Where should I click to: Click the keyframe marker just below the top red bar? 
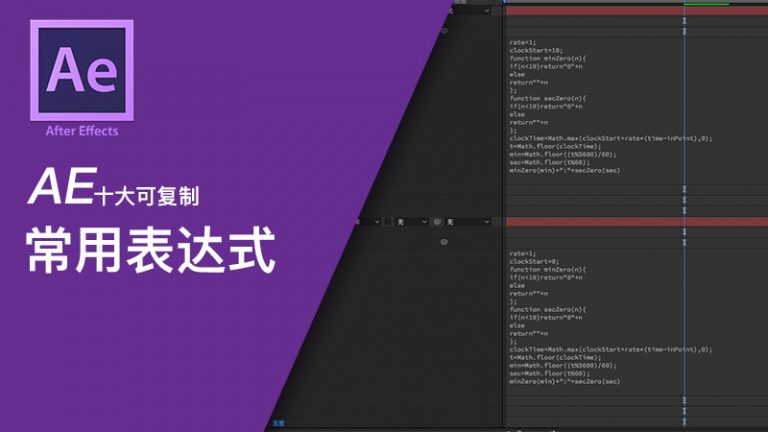point(684,21)
